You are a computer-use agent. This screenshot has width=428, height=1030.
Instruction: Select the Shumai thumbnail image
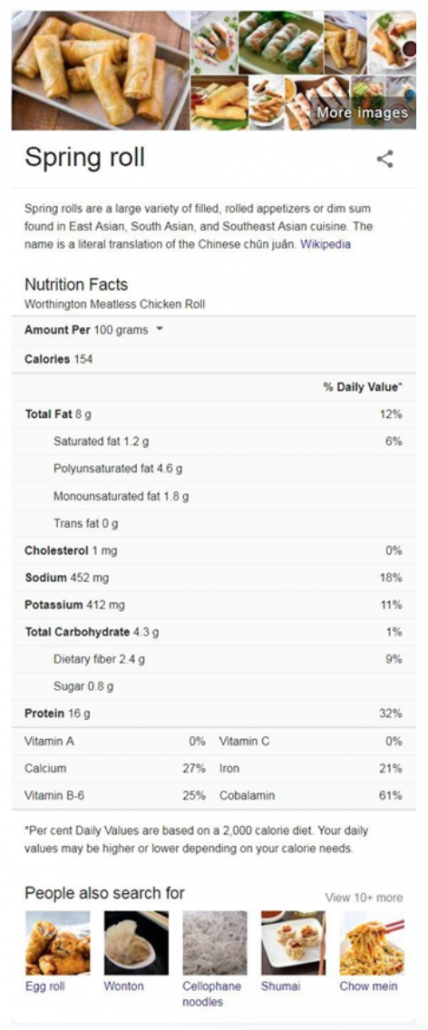click(x=293, y=943)
